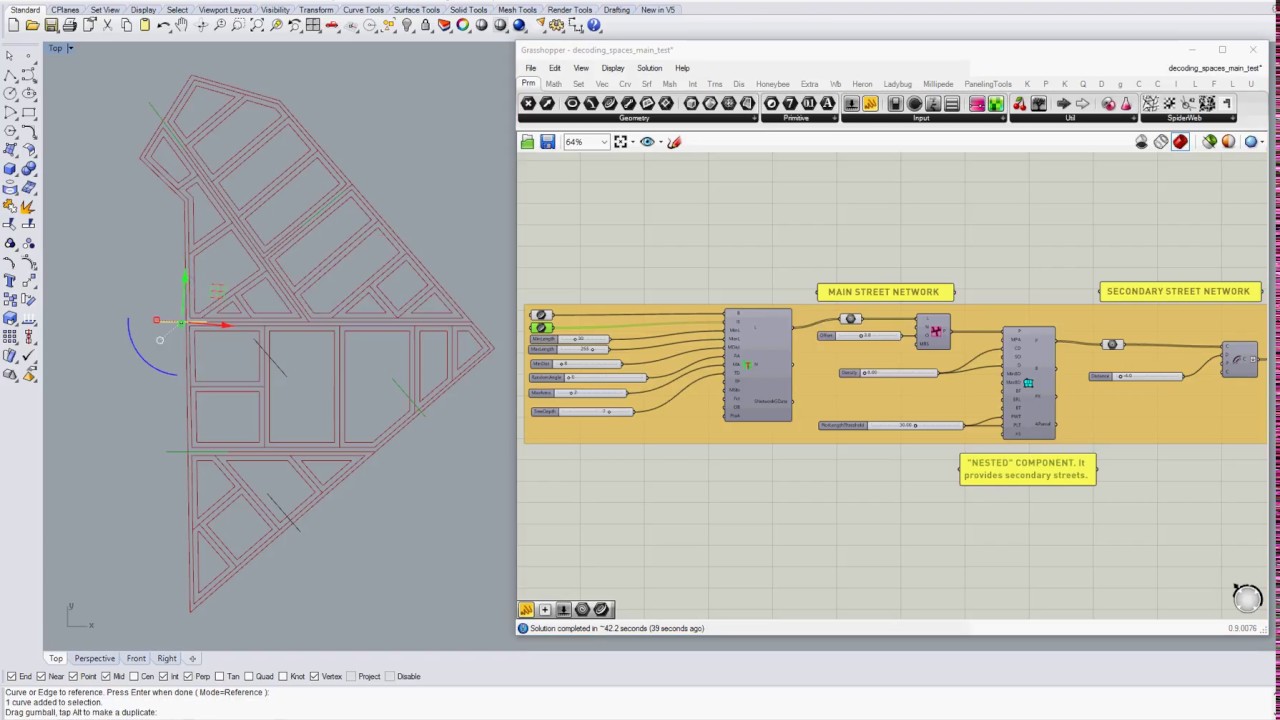Click the Undo arrow icon

pyautogui.click(x=163, y=26)
